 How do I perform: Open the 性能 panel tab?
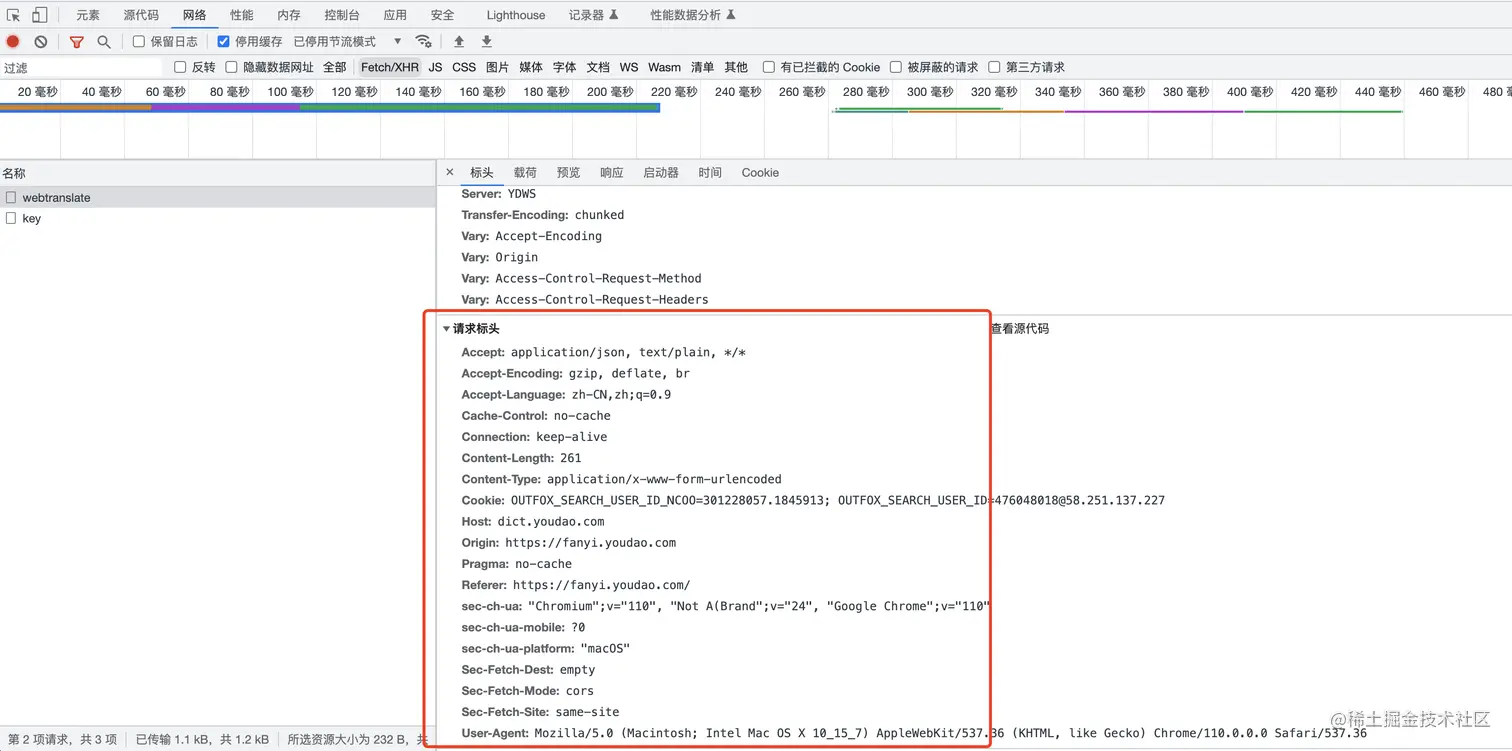coord(242,15)
